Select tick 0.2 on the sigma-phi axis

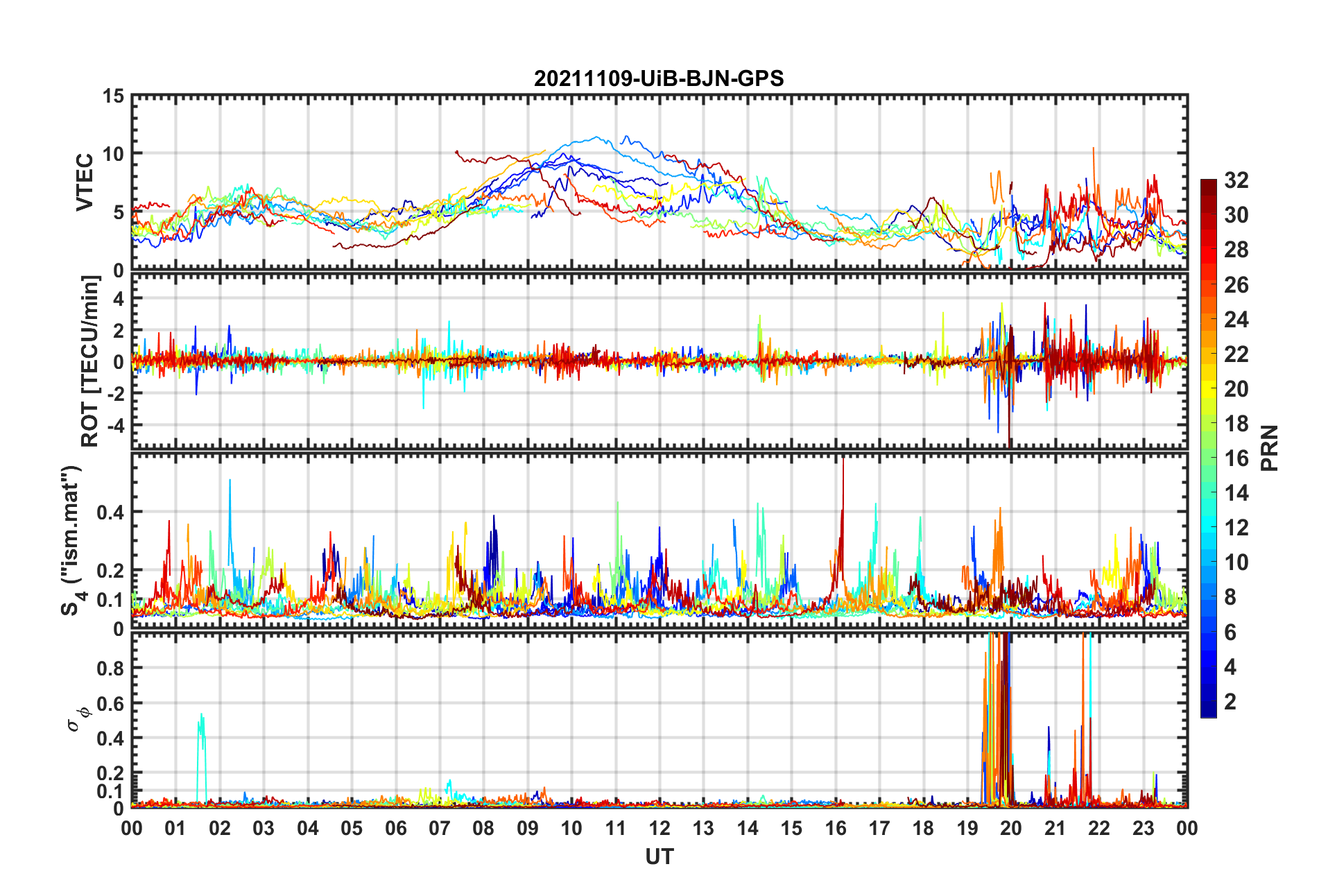tap(110, 773)
